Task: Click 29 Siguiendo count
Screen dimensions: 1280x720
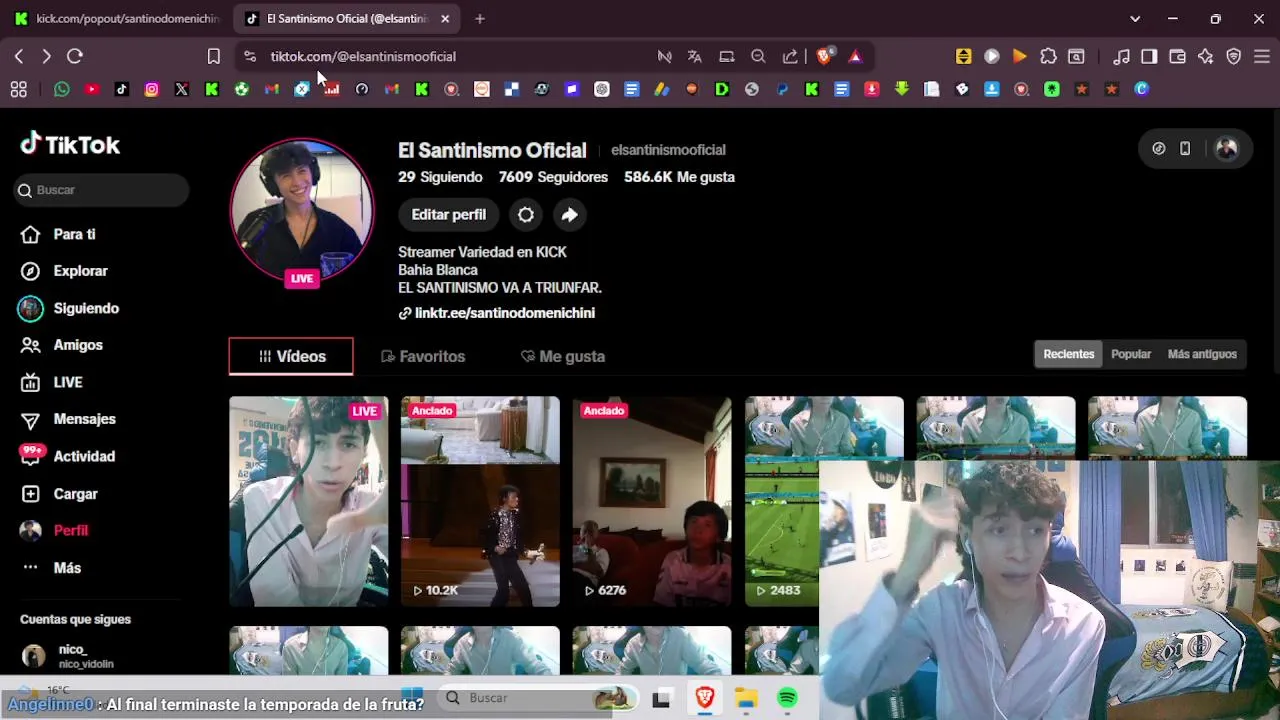Action: 440,177
